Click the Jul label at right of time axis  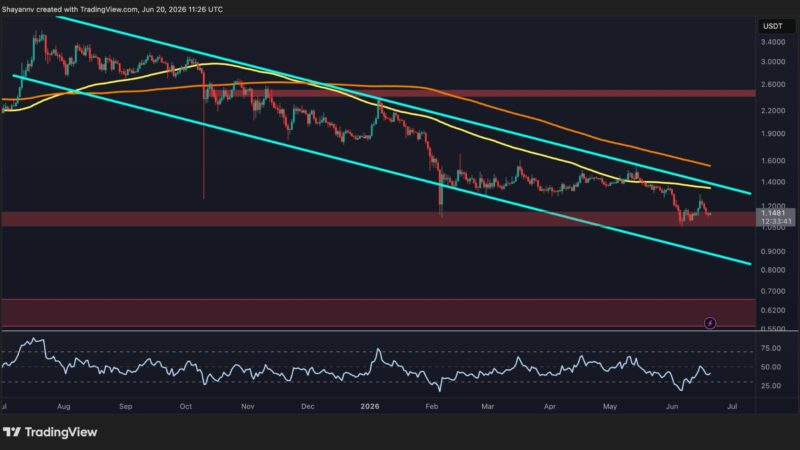tap(732, 407)
